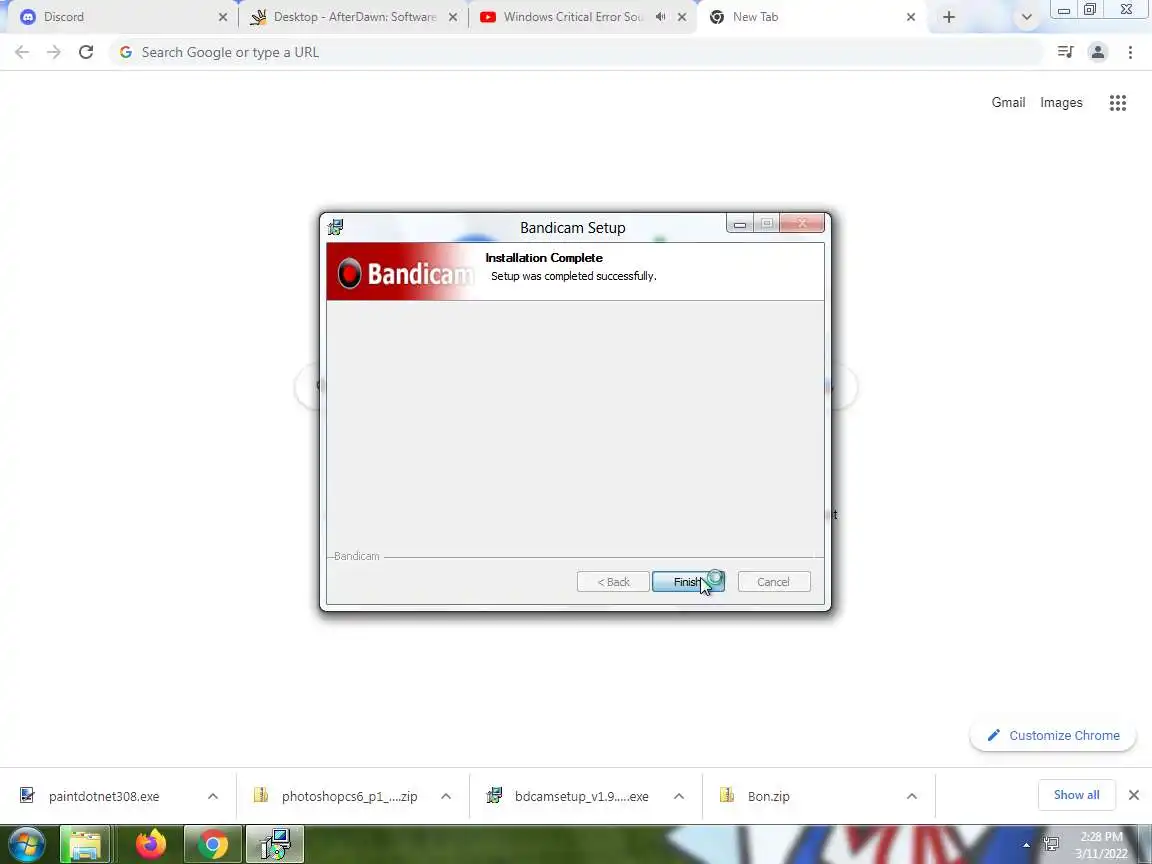Close the New Tab tab
This screenshot has height=864, width=1152.
coord(911,17)
